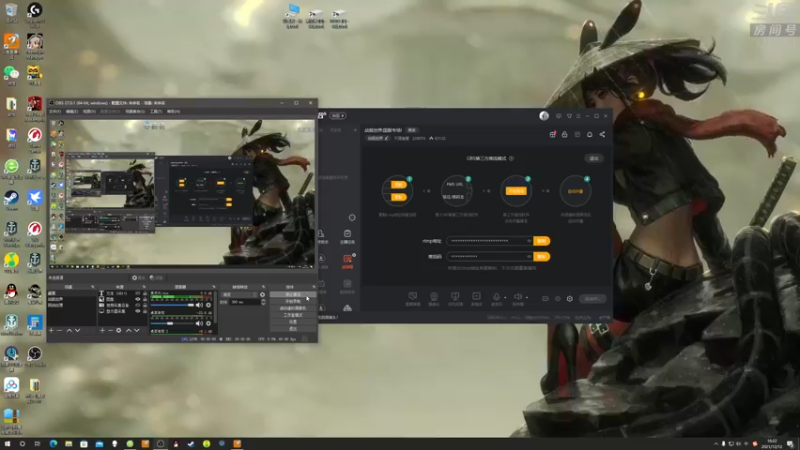Screen dimensions: 800x450
Task: Open the Edit menu in OBS
Action: (72, 111)
